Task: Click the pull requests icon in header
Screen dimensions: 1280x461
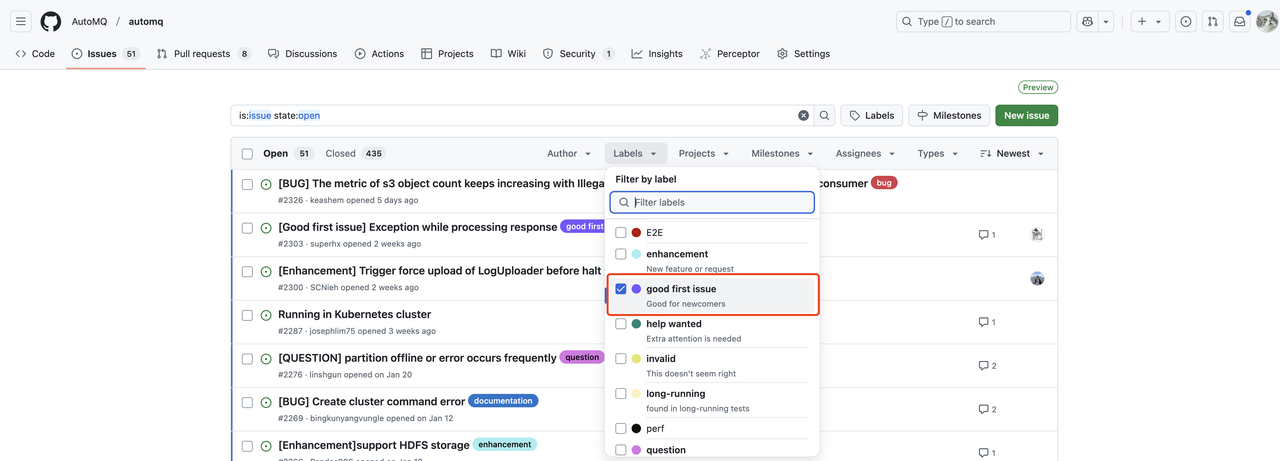Action: click(x=1212, y=21)
